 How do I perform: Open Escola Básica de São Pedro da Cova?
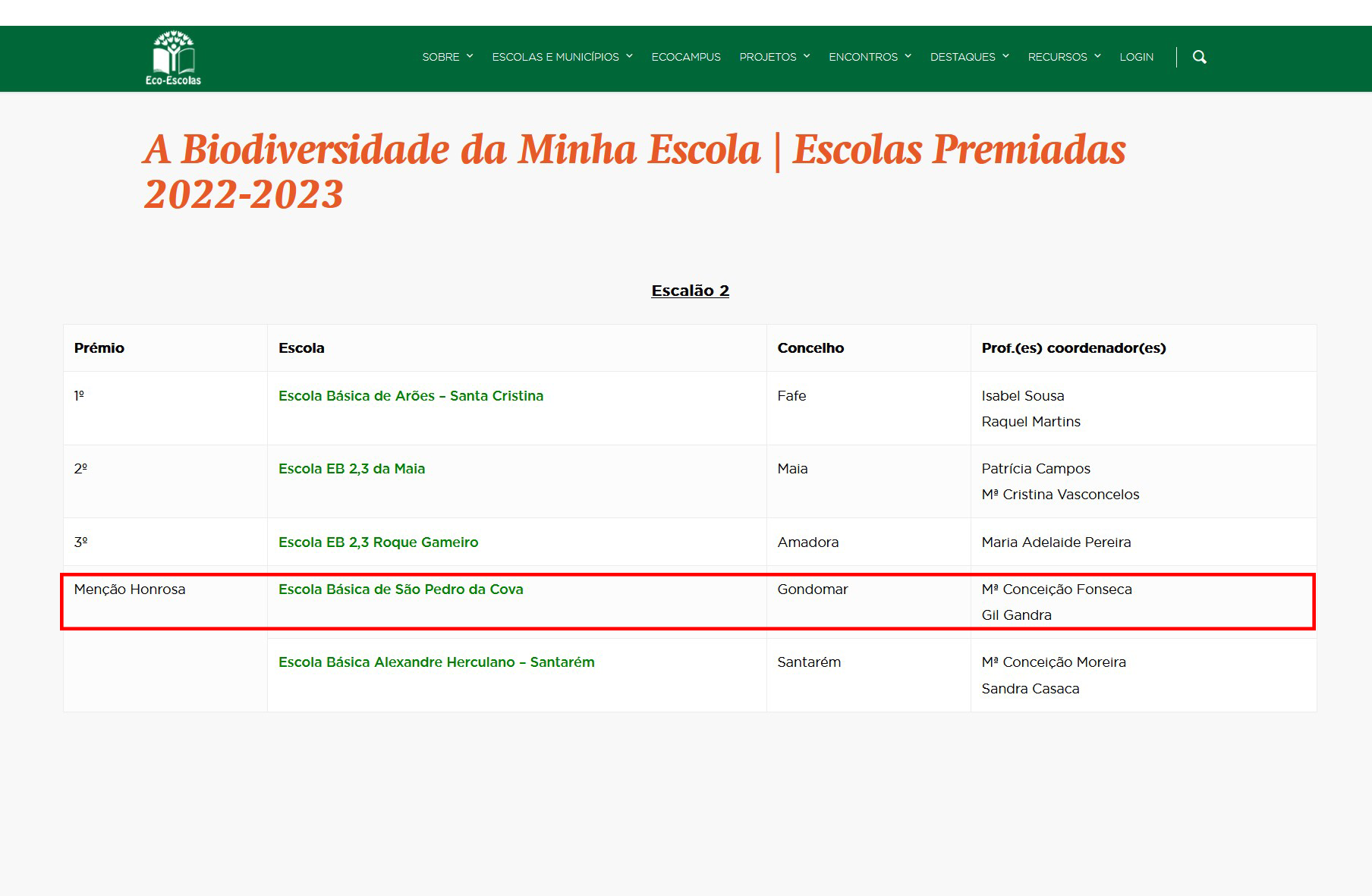click(x=401, y=589)
